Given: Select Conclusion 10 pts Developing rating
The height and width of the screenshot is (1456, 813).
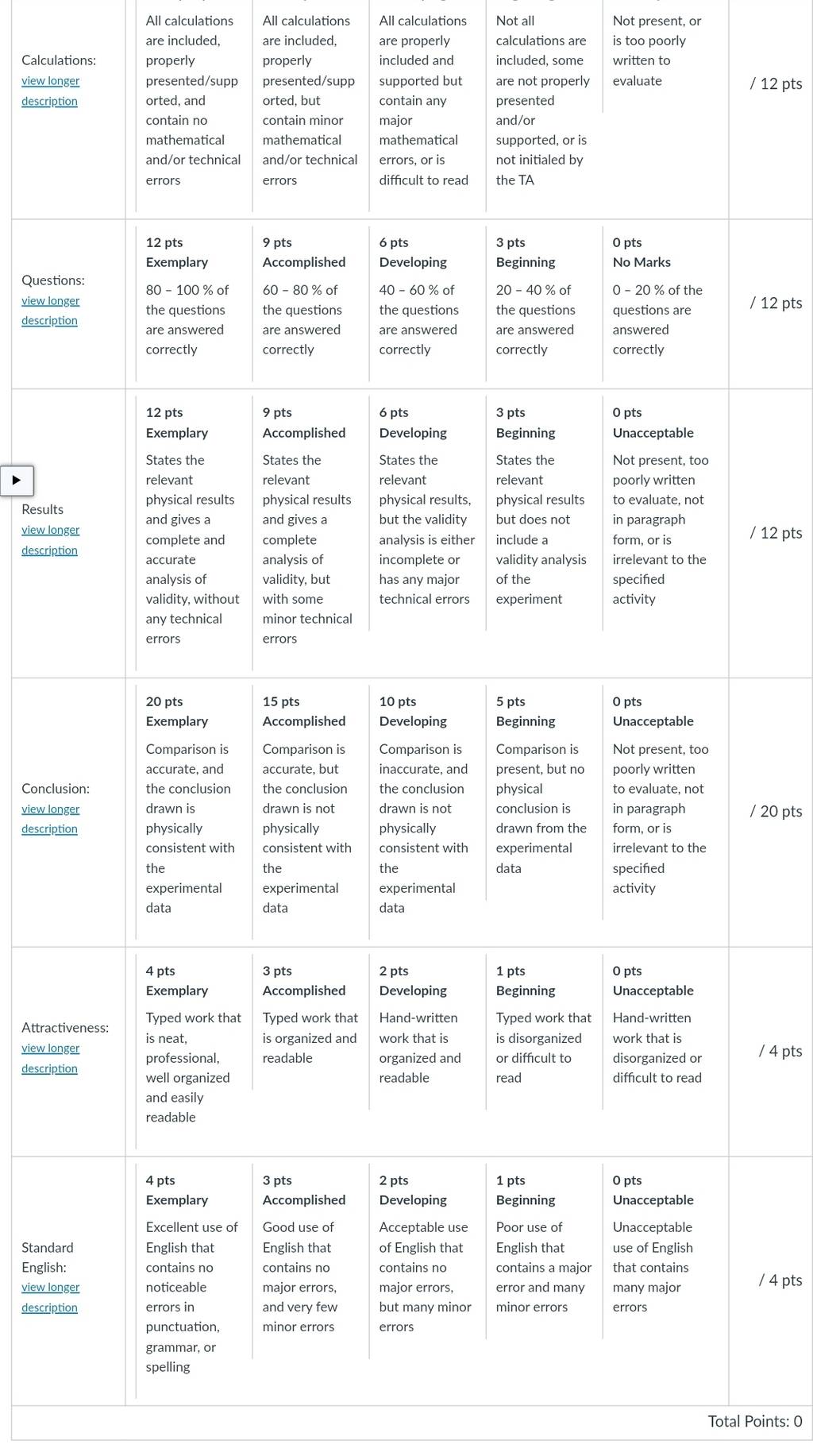Looking at the screenshot, I should point(427,805).
